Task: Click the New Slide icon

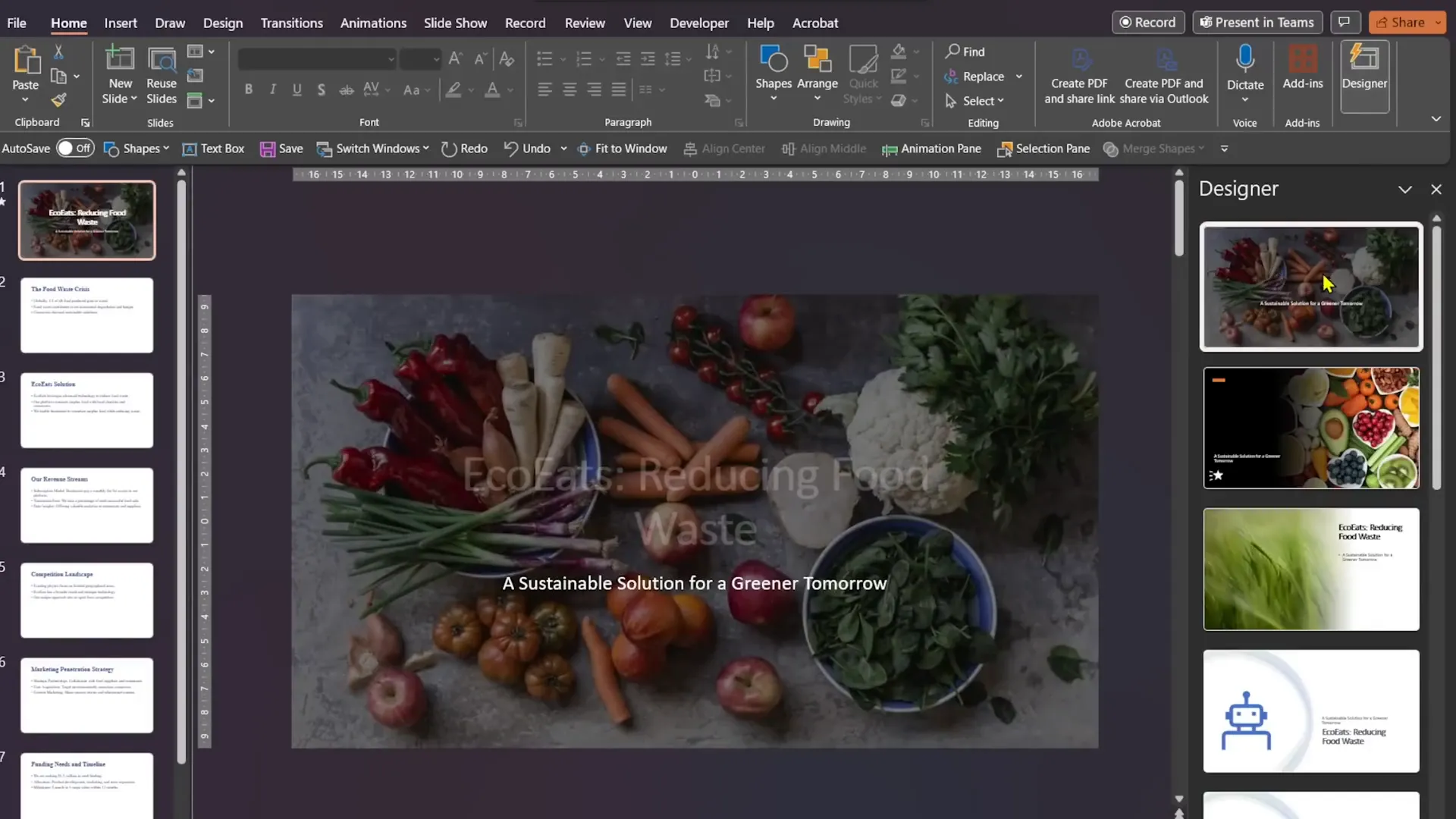Action: [120, 59]
